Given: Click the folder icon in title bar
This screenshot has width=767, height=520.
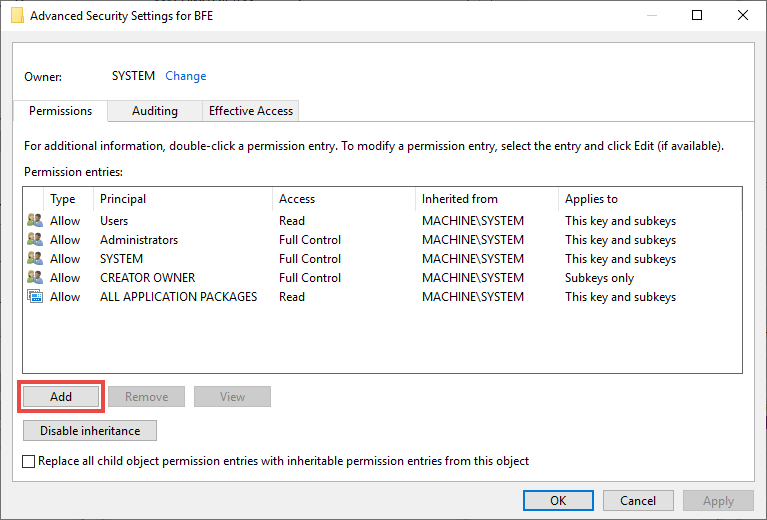Looking at the screenshot, I should pyautogui.click(x=17, y=16).
